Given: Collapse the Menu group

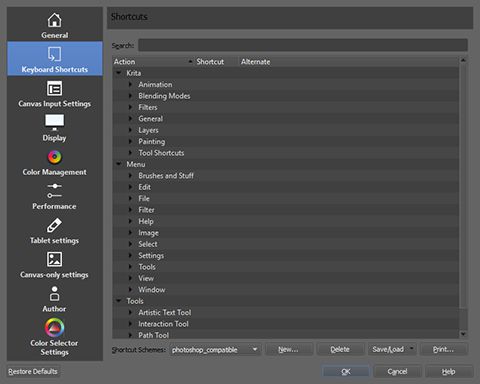Looking at the screenshot, I should (x=119, y=164).
